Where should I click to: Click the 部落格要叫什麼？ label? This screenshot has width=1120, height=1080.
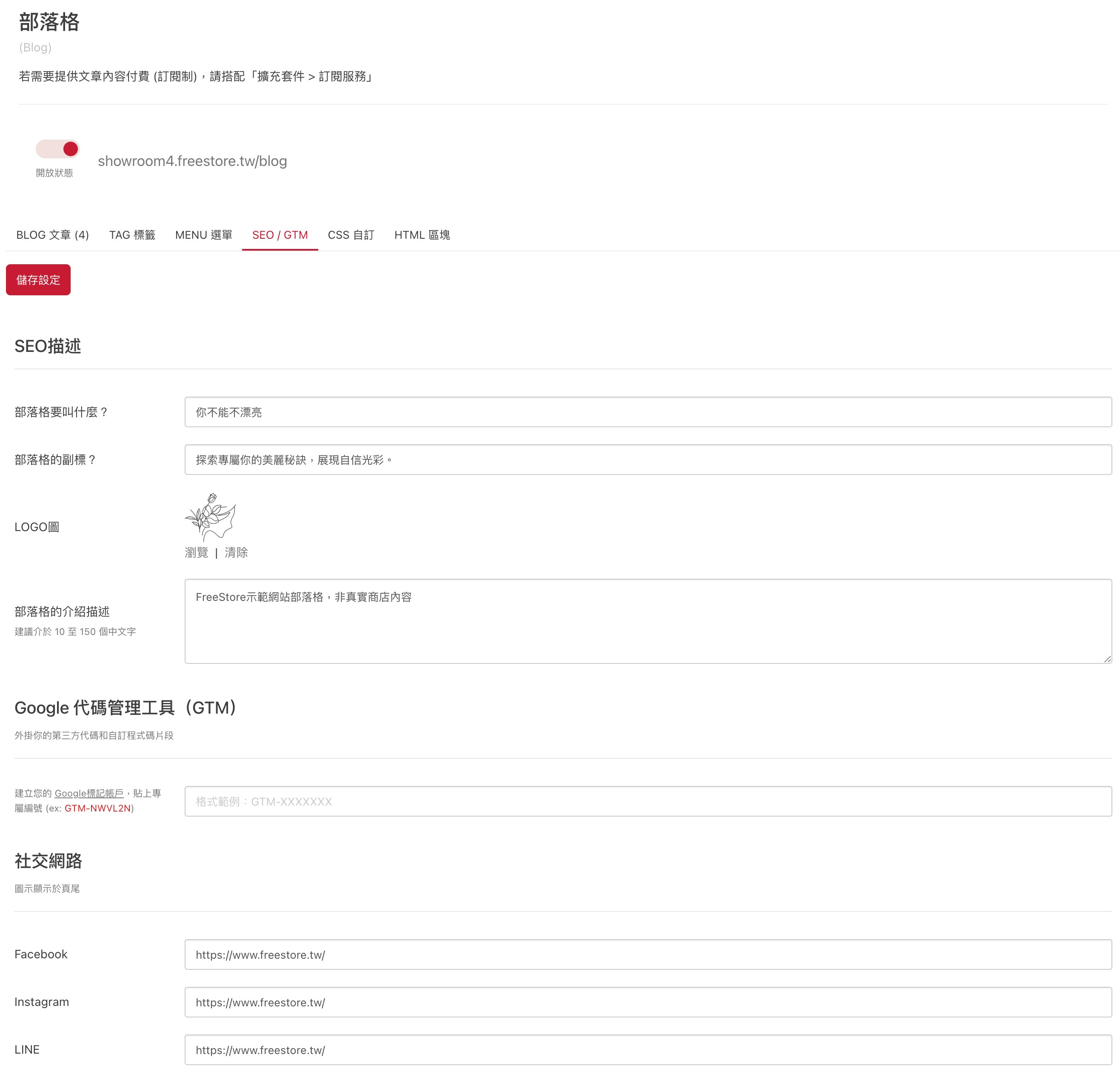pyautogui.click(x=61, y=412)
